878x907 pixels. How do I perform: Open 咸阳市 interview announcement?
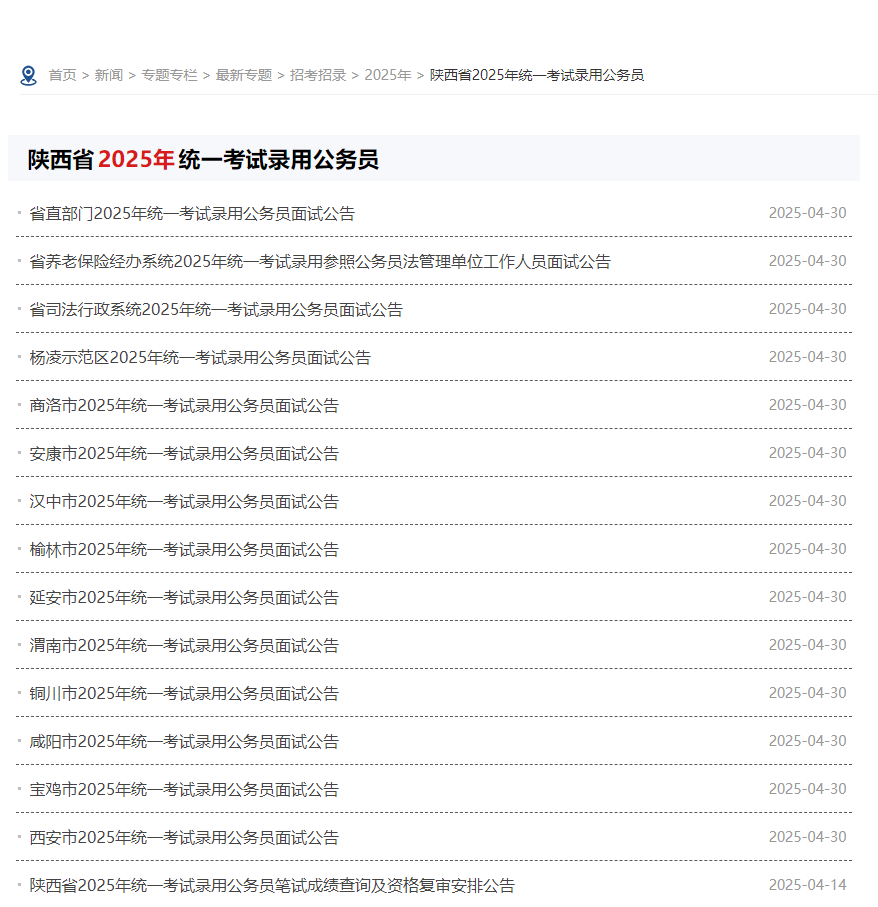pos(184,742)
